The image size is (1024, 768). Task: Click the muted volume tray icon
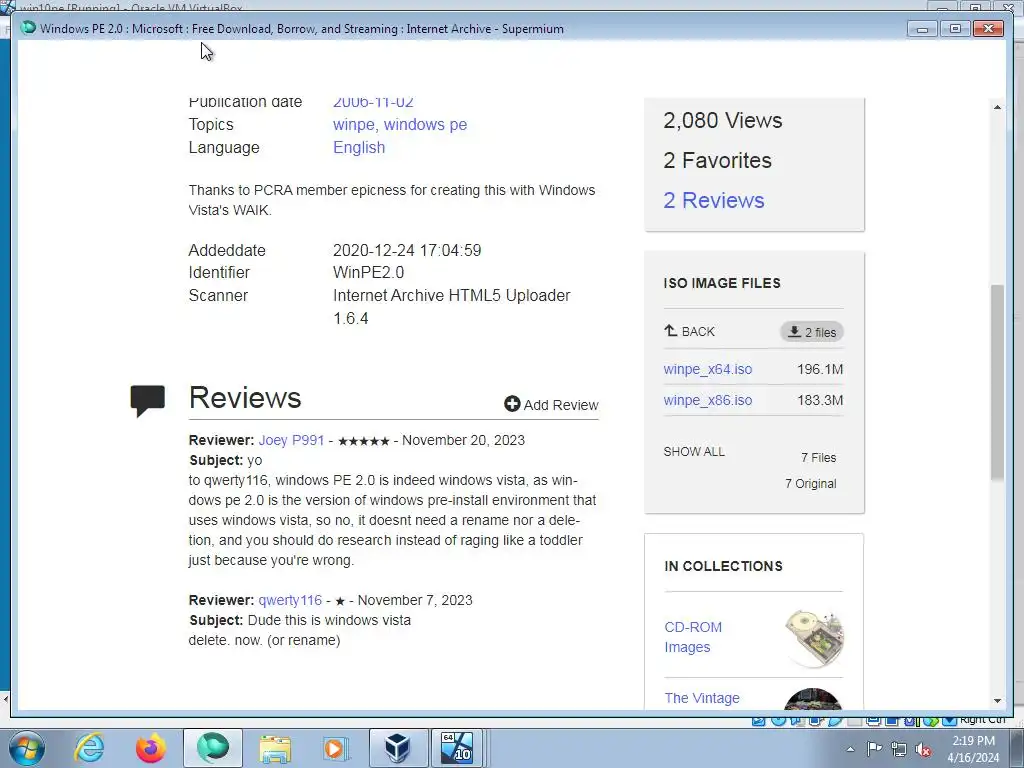pyautogui.click(x=923, y=749)
